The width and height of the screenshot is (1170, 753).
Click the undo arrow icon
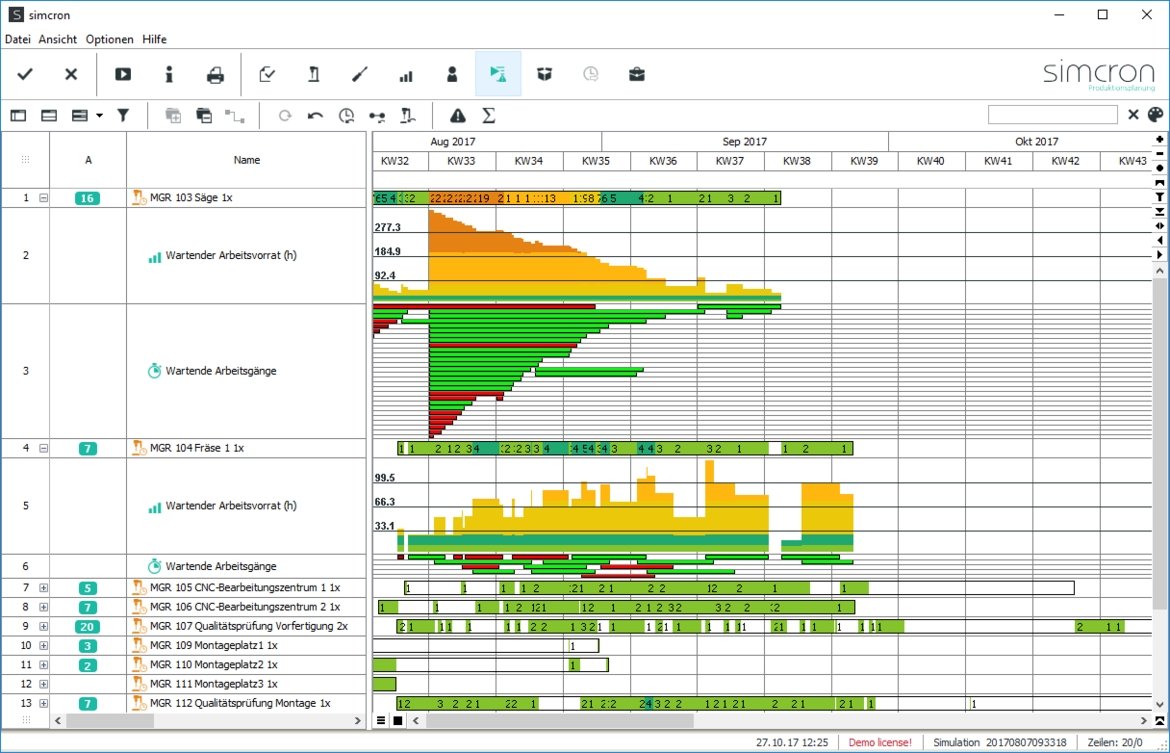[315, 115]
